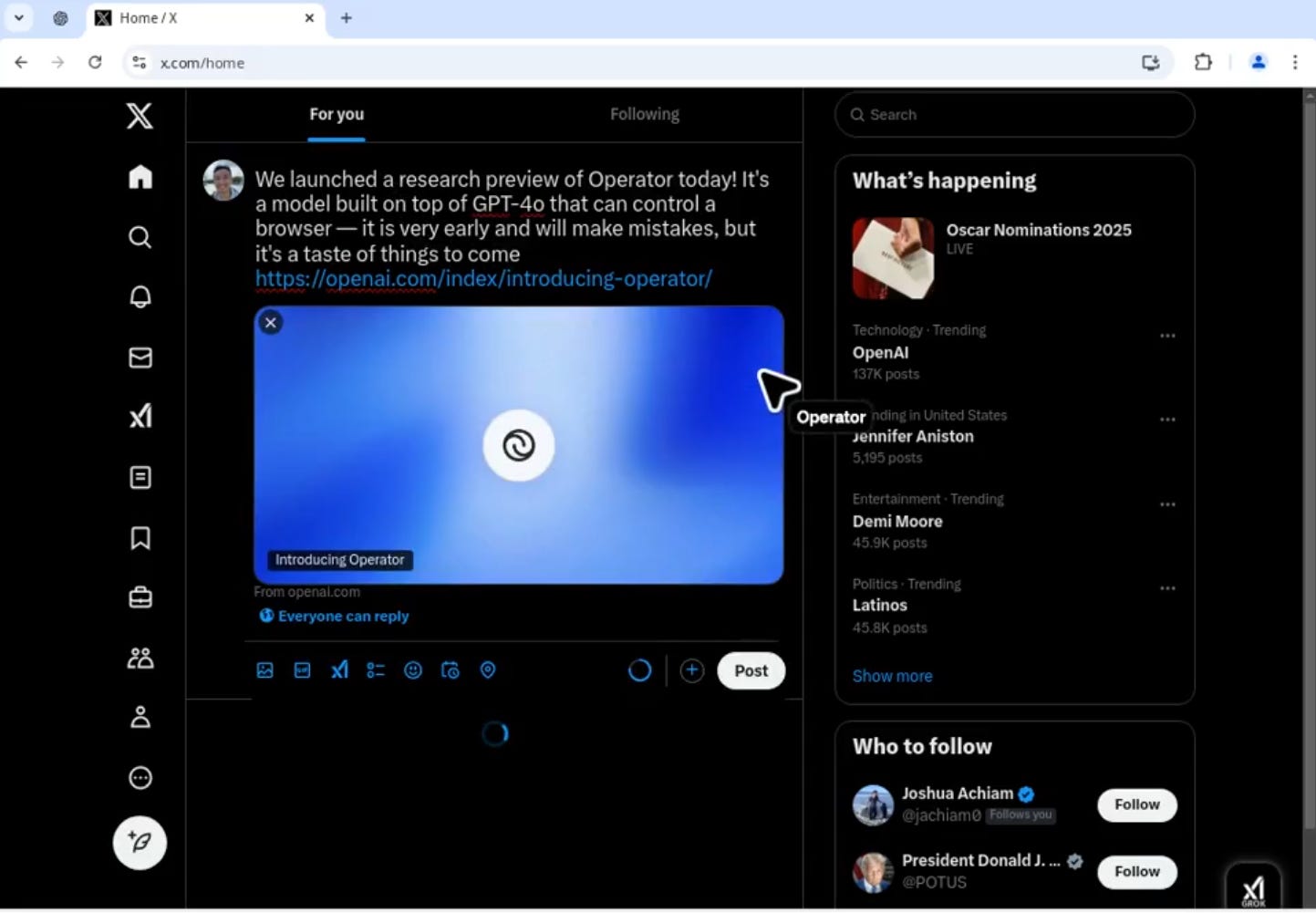Add a poll in composer

coord(376,670)
